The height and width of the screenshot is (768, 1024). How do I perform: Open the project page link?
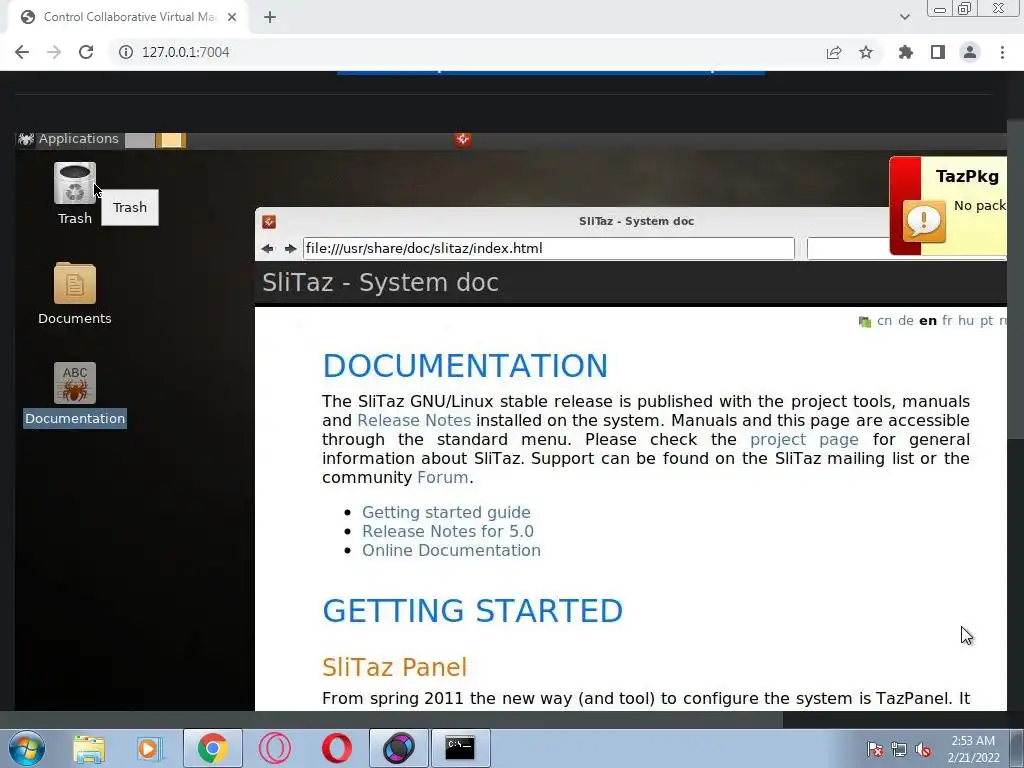click(804, 439)
